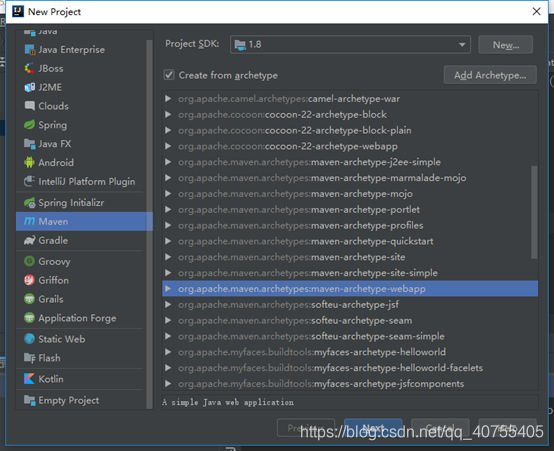The width and height of the screenshot is (554, 451).
Task: Click the Maven m icon
Action: (x=30, y=222)
